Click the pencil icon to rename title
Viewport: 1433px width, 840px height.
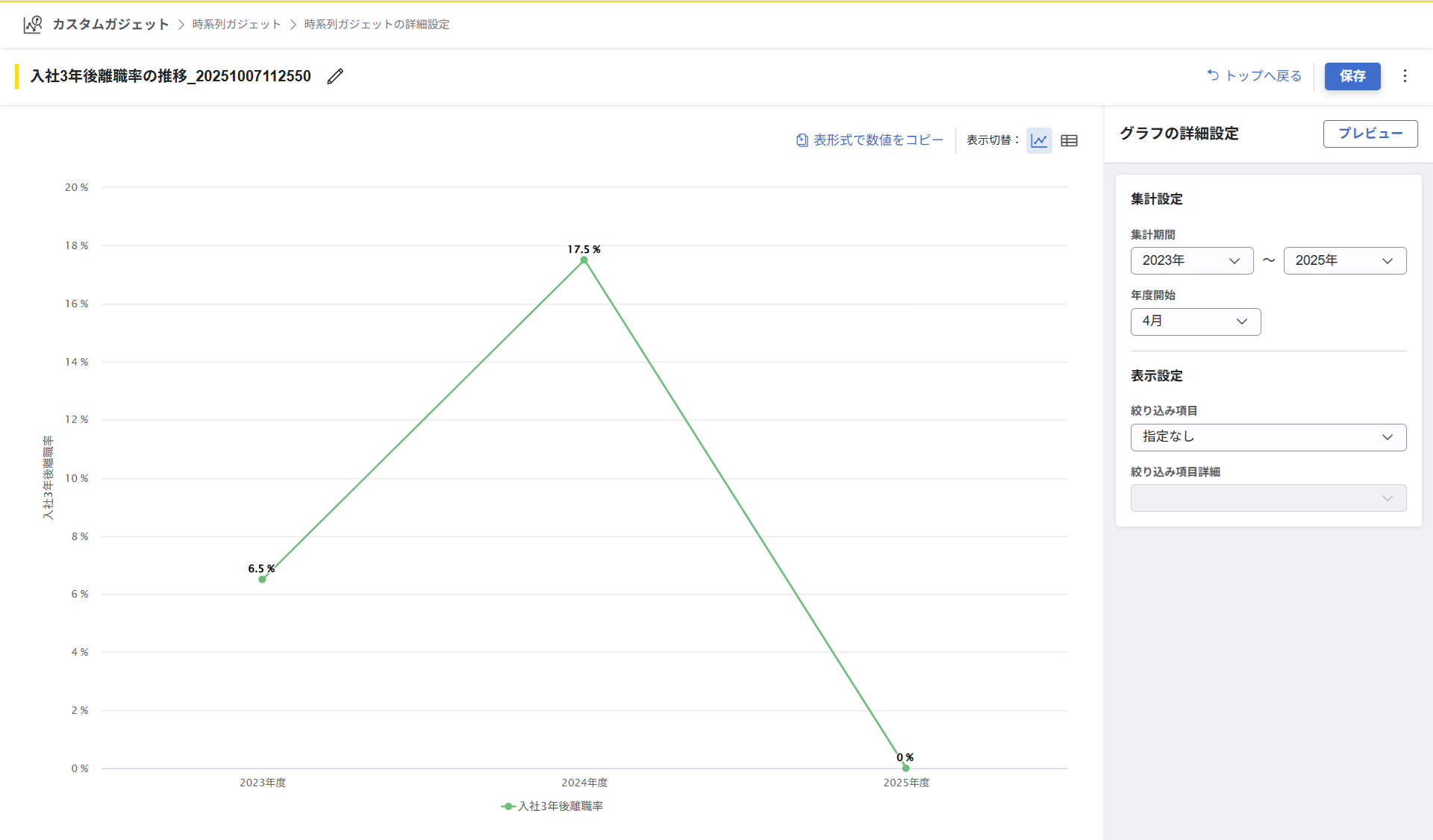tap(335, 76)
